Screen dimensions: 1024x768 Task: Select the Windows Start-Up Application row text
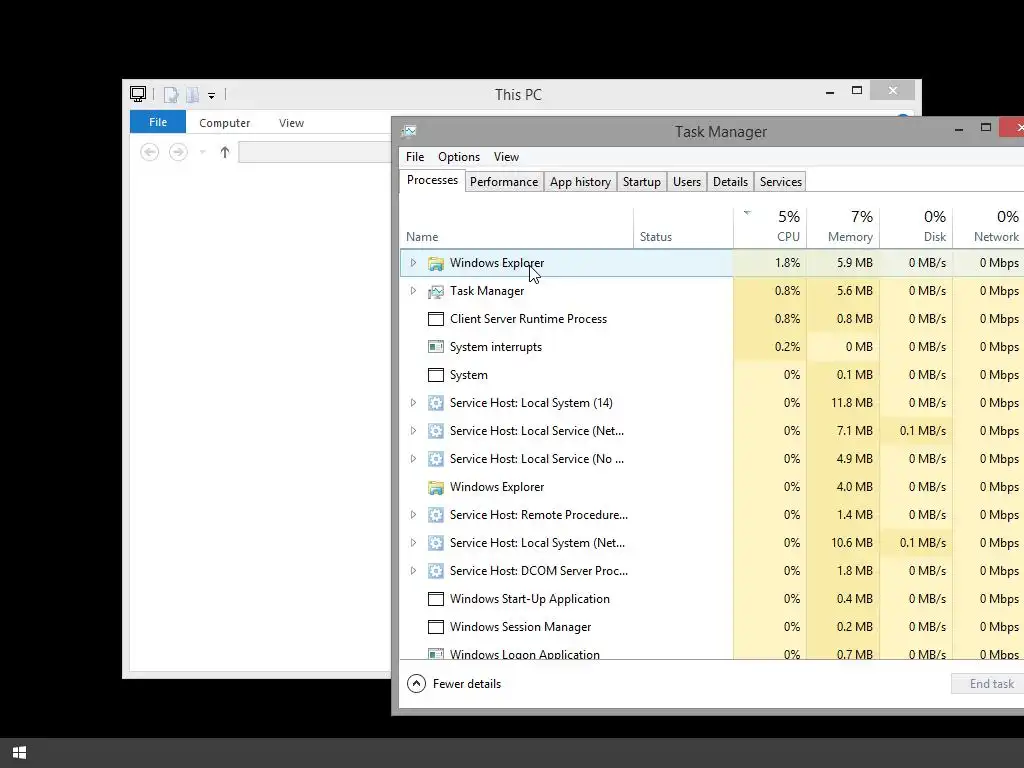pyautogui.click(x=530, y=599)
